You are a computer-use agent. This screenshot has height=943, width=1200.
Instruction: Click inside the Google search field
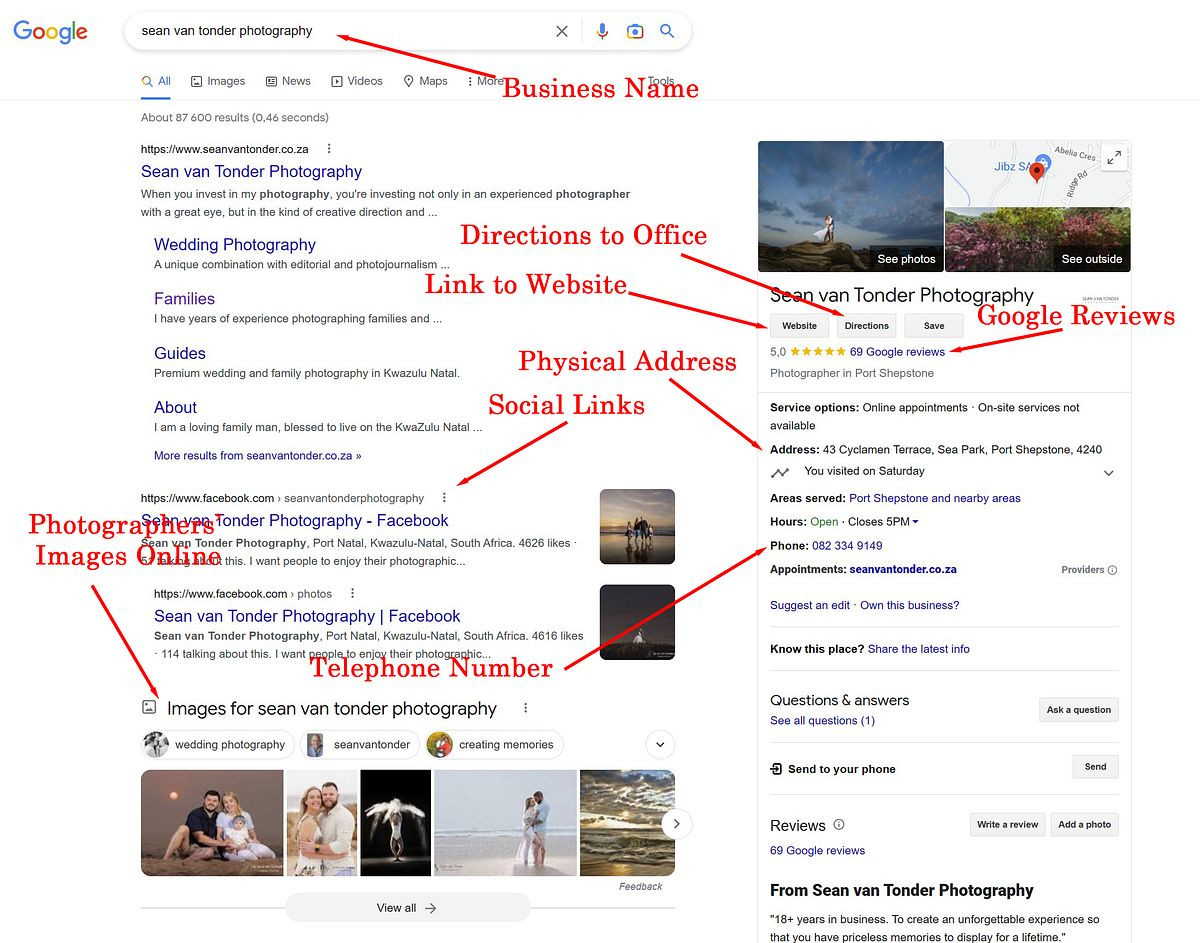340,31
